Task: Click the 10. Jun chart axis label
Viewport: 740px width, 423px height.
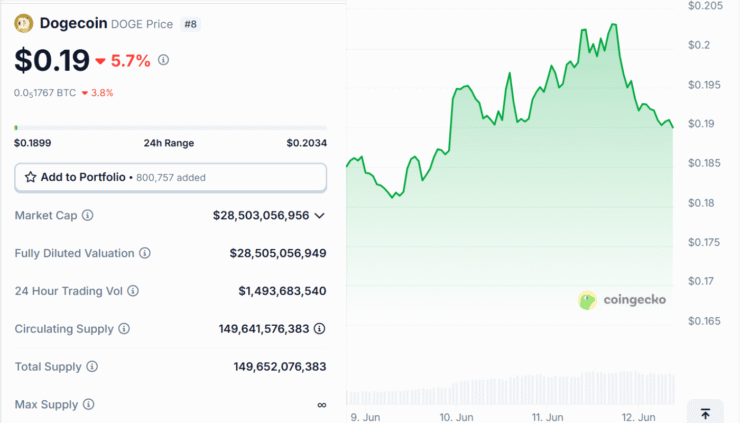Action: click(x=456, y=417)
